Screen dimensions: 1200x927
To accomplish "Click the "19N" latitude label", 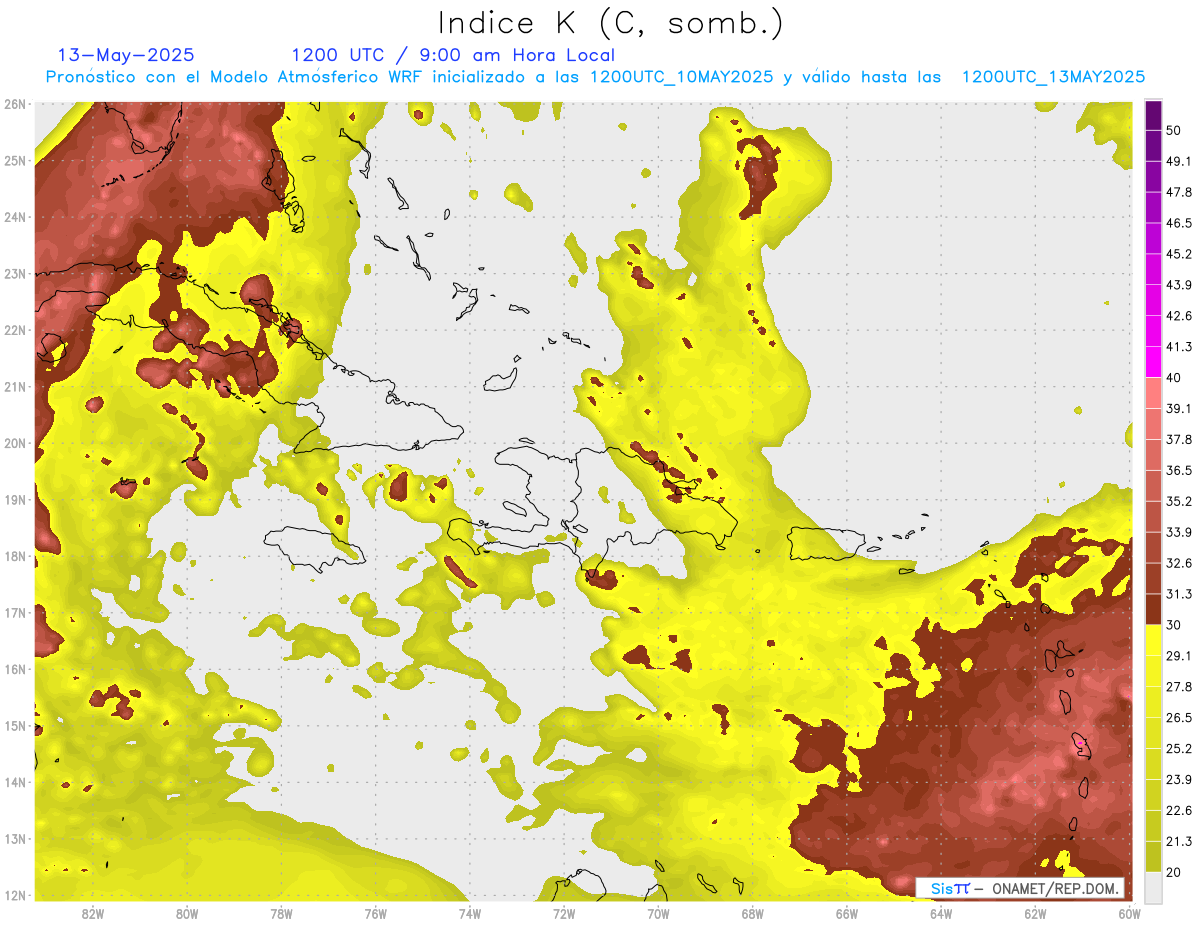I will tap(15, 499).
